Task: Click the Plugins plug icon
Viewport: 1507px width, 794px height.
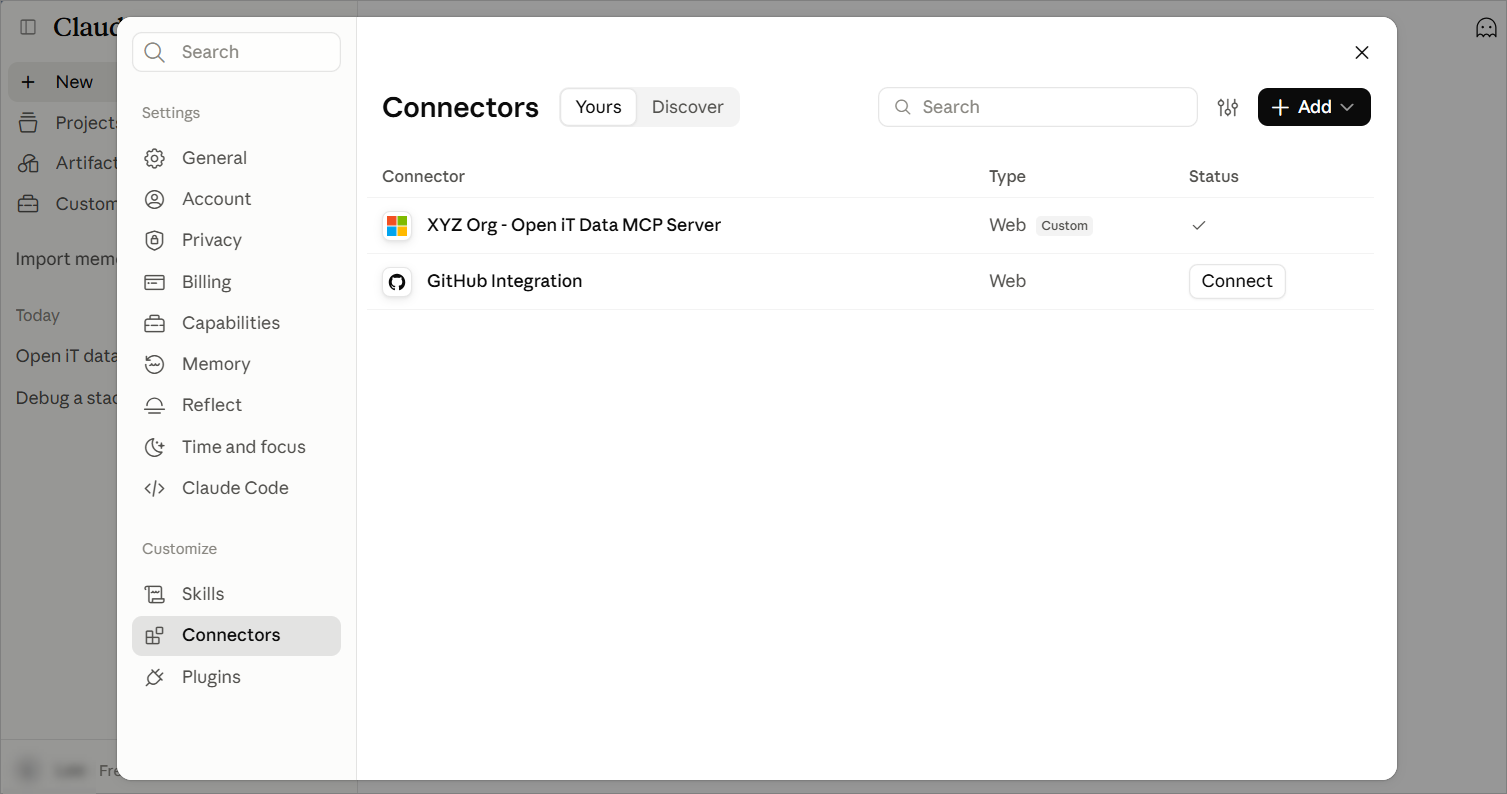Action: point(154,677)
